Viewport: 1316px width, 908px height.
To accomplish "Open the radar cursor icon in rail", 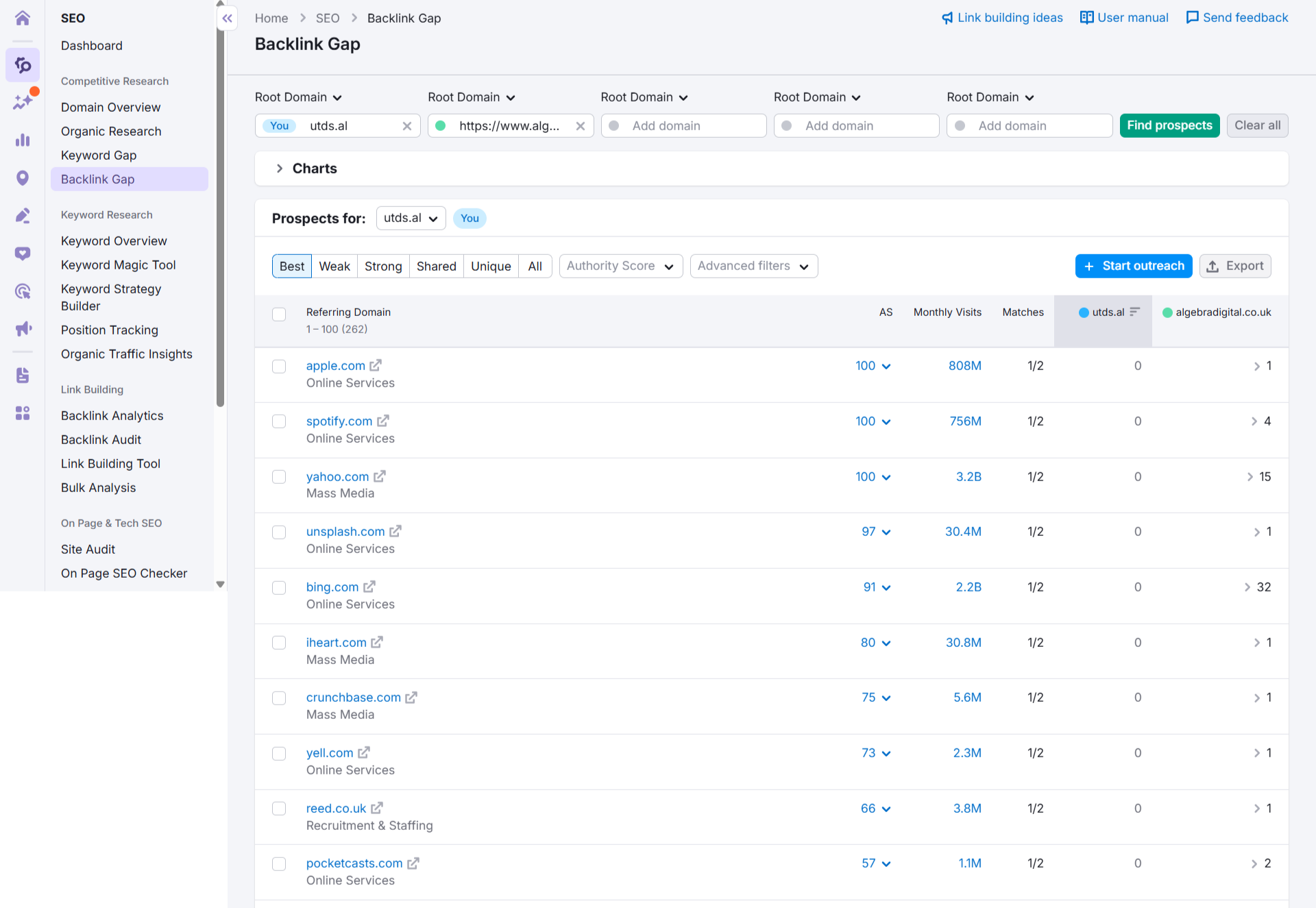I will click(x=23, y=291).
